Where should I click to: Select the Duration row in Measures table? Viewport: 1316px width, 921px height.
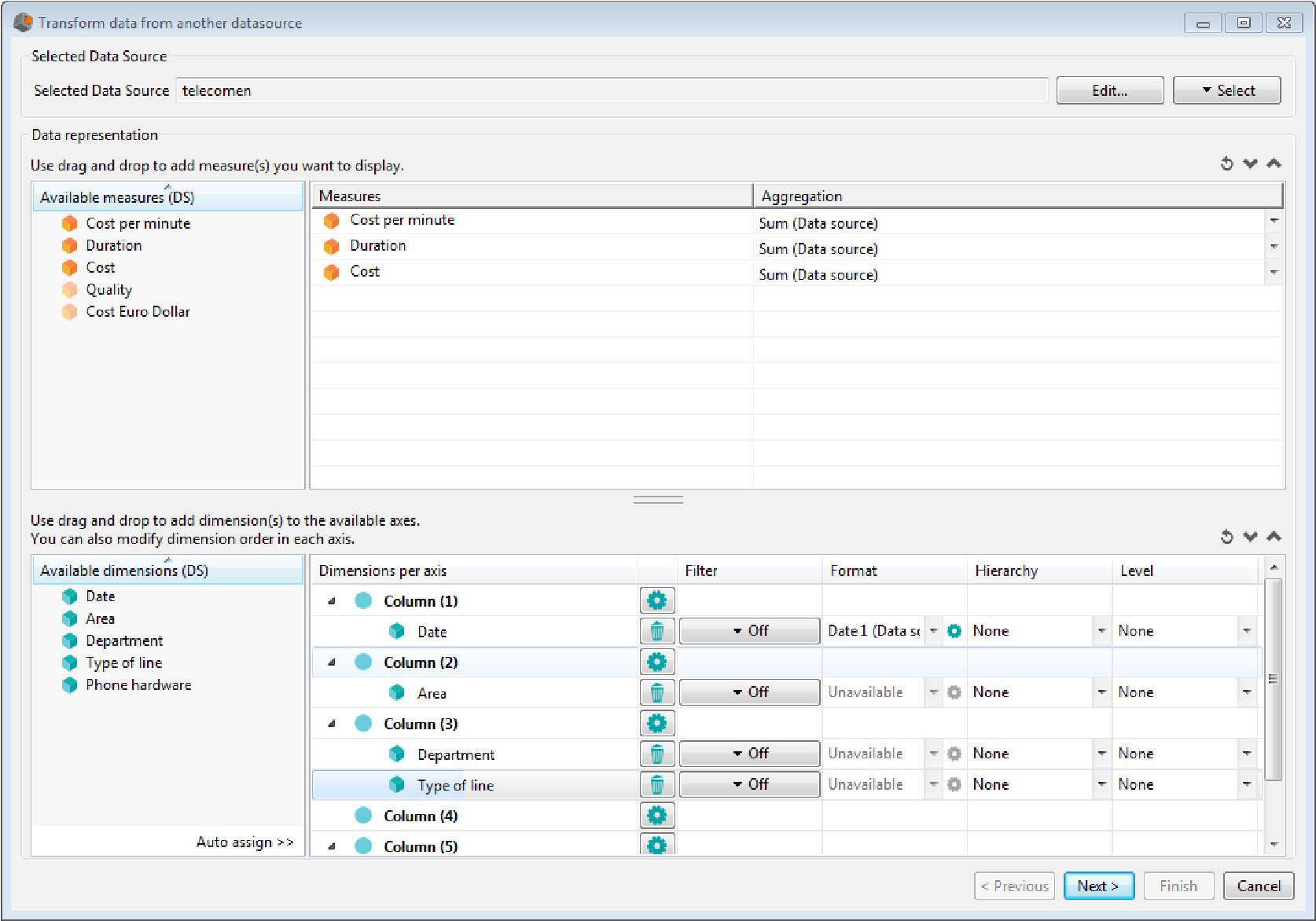click(797, 247)
